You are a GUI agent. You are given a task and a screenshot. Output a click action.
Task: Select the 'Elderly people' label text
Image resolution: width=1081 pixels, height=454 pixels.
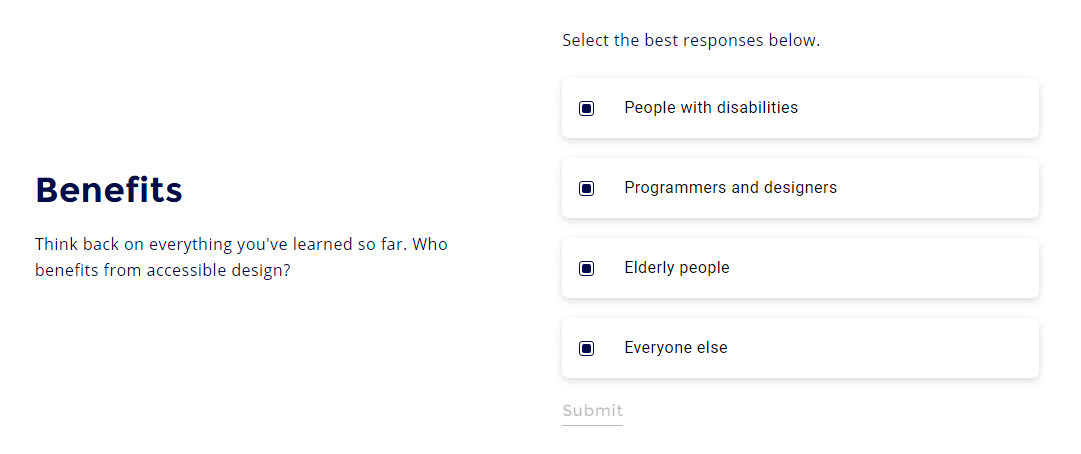click(676, 268)
